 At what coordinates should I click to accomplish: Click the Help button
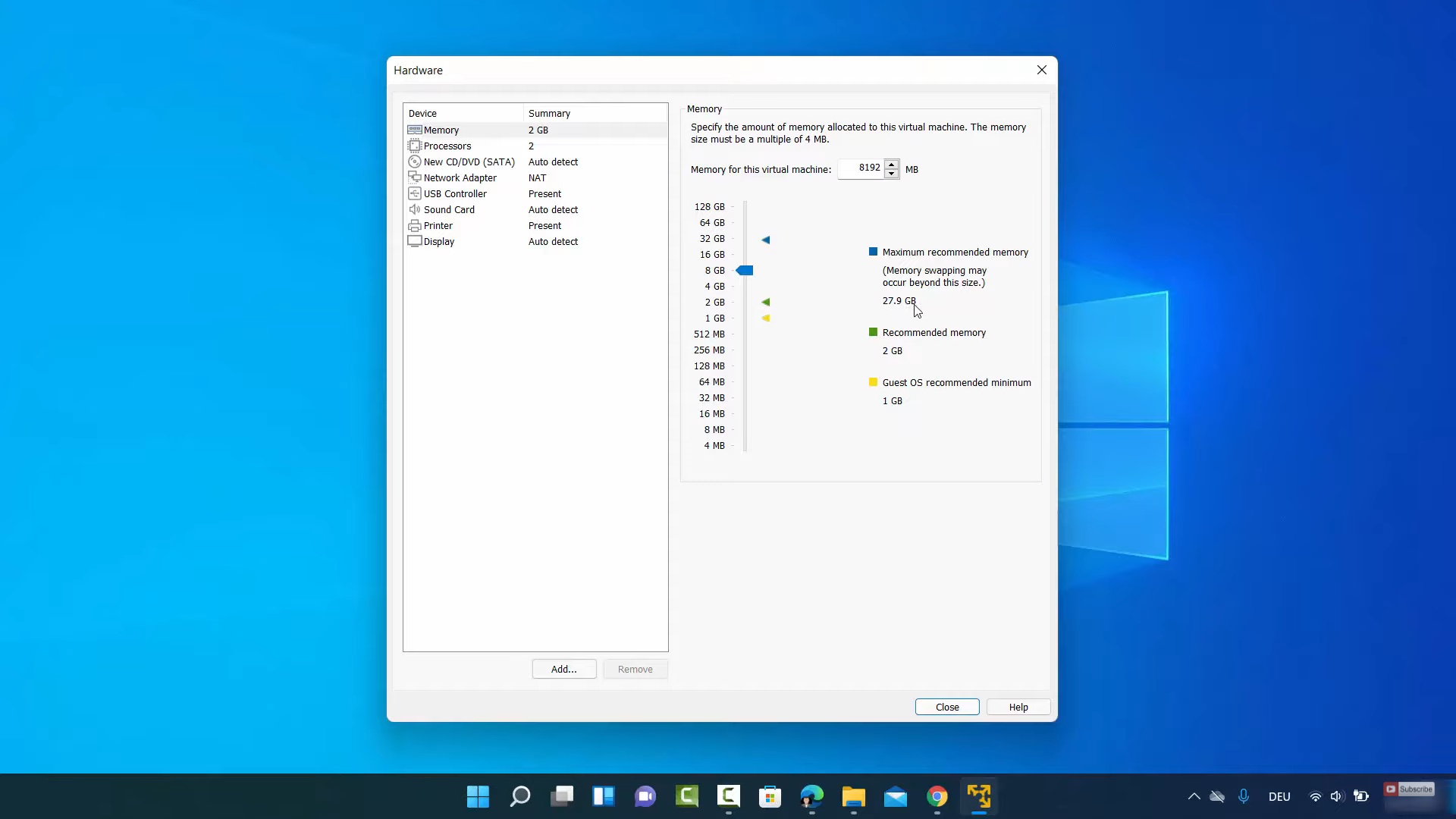pyautogui.click(x=1018, y=707)
